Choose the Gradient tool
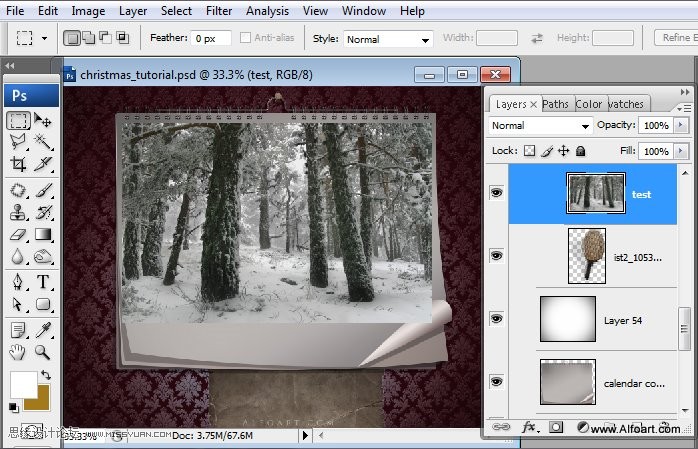Viewport: 698px width, 449px height. coord(43,235)
